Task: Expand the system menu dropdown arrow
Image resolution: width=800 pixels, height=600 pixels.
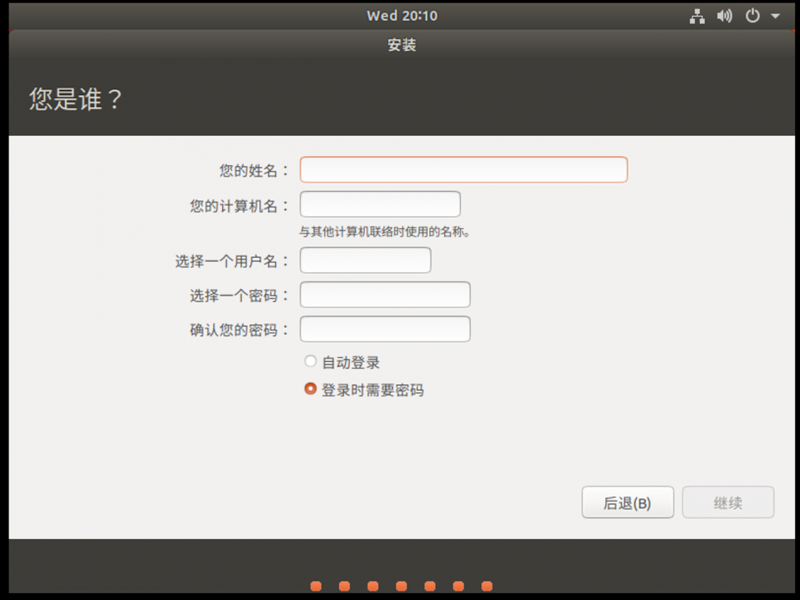Action: 775,17
